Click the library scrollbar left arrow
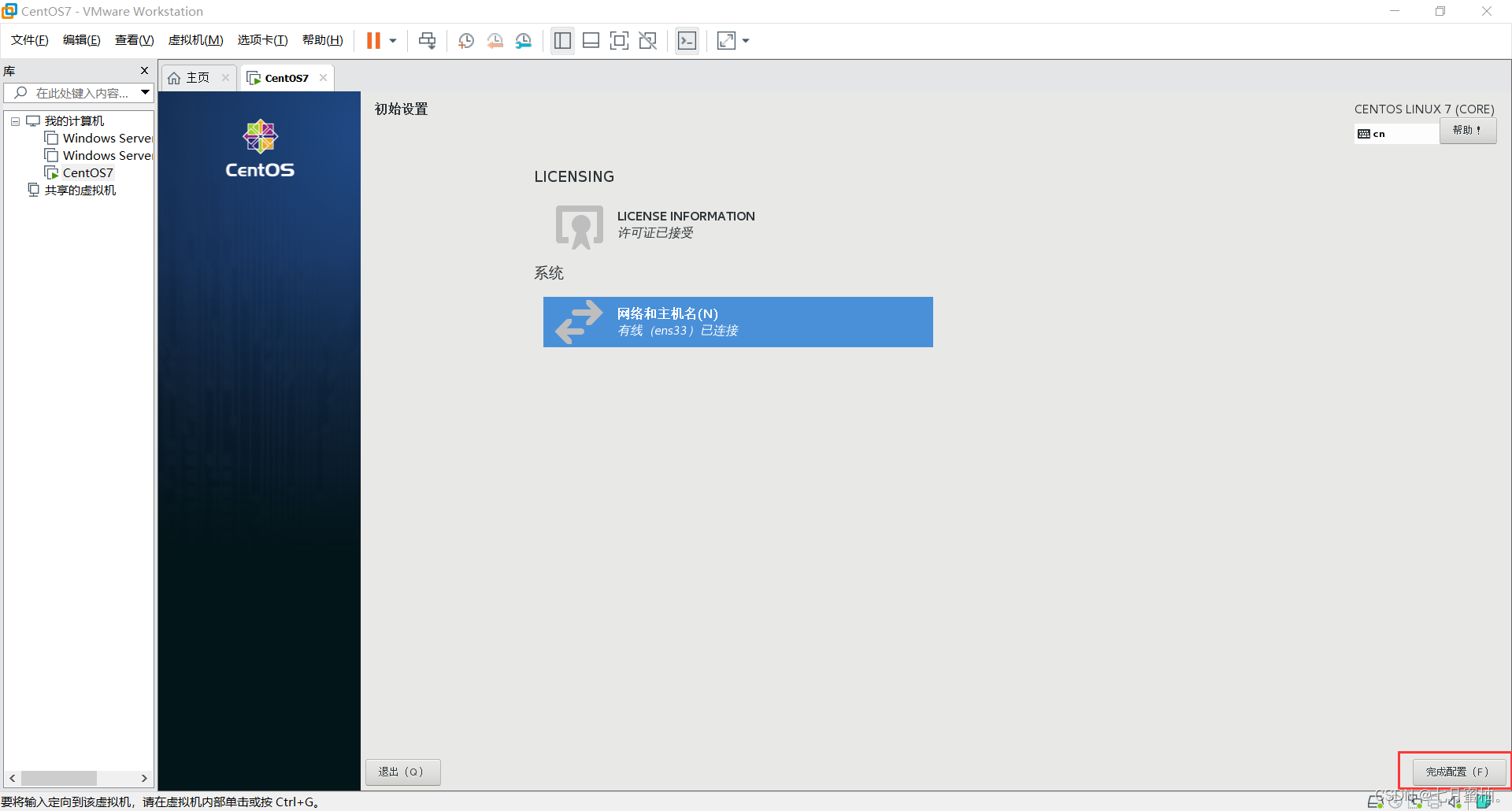Viewport: 1512px width, 811px height. 12,778
